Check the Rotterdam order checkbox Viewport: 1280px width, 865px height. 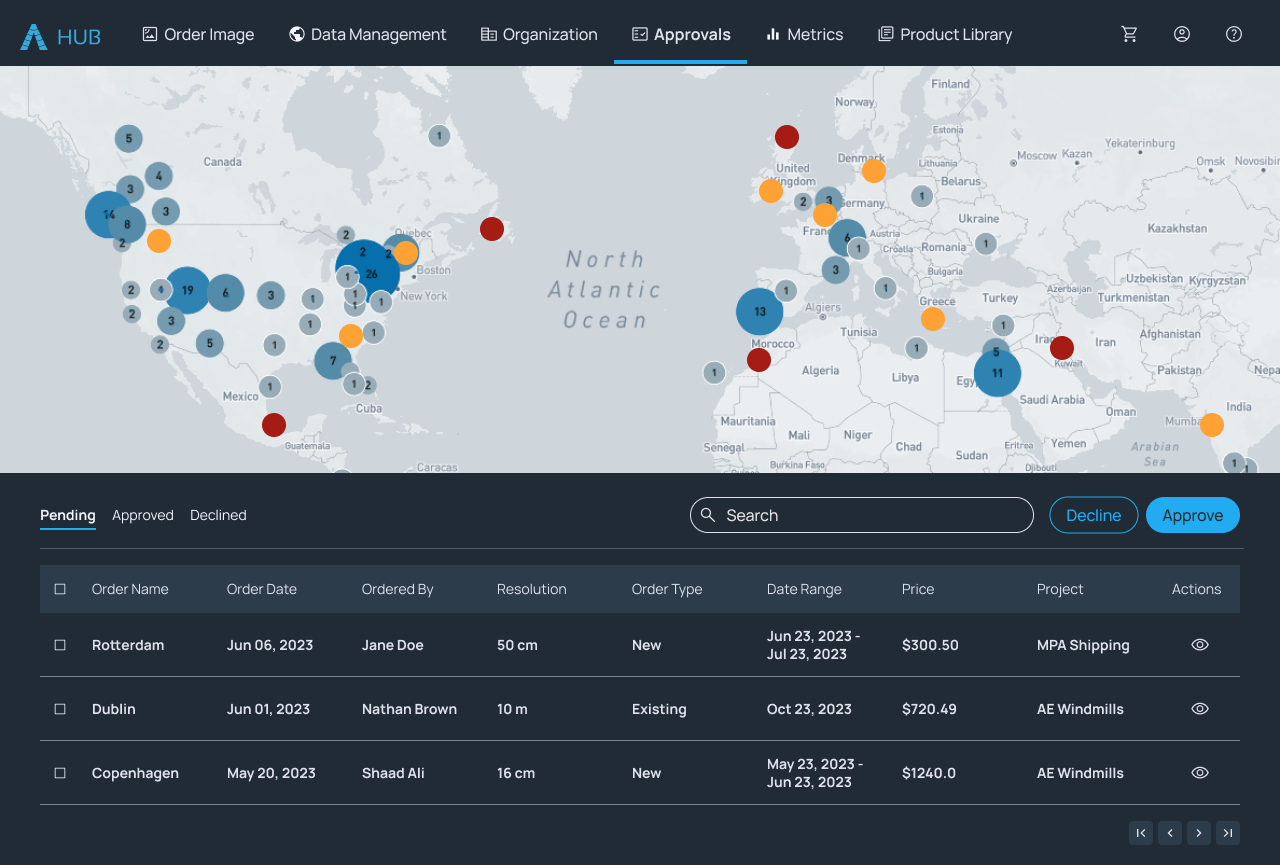(x=59, y=645)
